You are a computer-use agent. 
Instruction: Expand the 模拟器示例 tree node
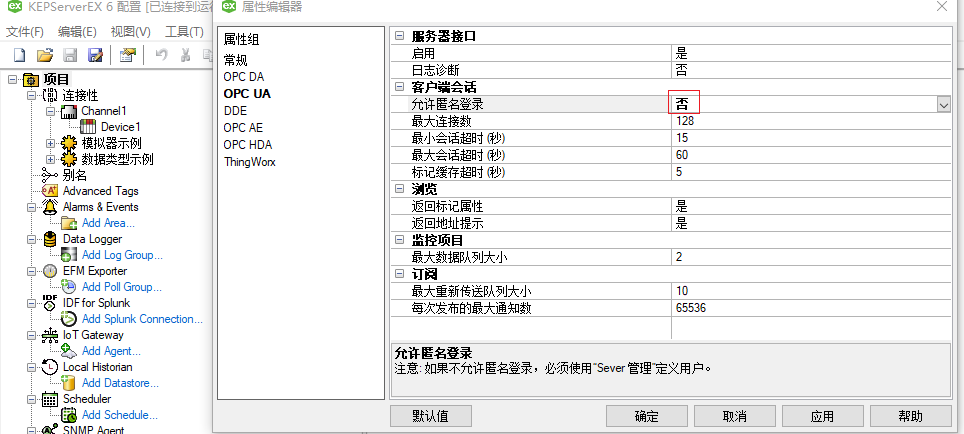(50, 143)
